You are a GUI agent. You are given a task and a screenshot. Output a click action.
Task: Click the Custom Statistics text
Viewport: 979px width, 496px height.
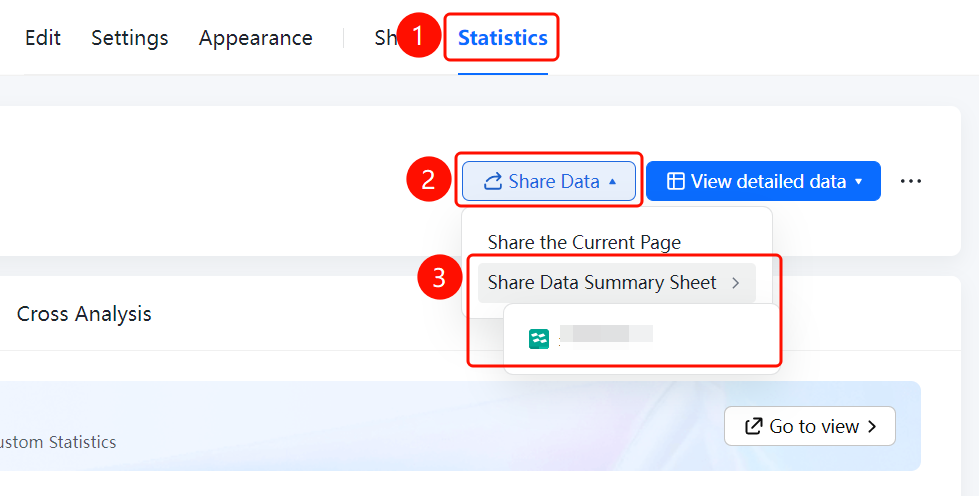[x=57, y=442]
